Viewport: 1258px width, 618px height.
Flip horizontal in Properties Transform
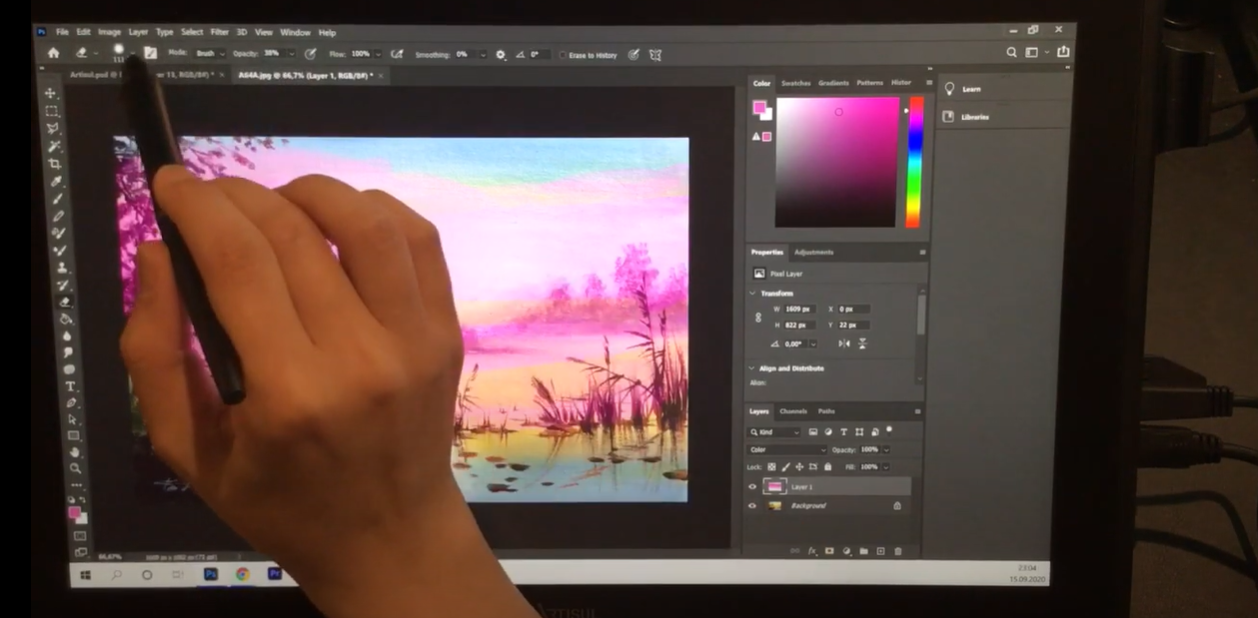click(844, 344)
